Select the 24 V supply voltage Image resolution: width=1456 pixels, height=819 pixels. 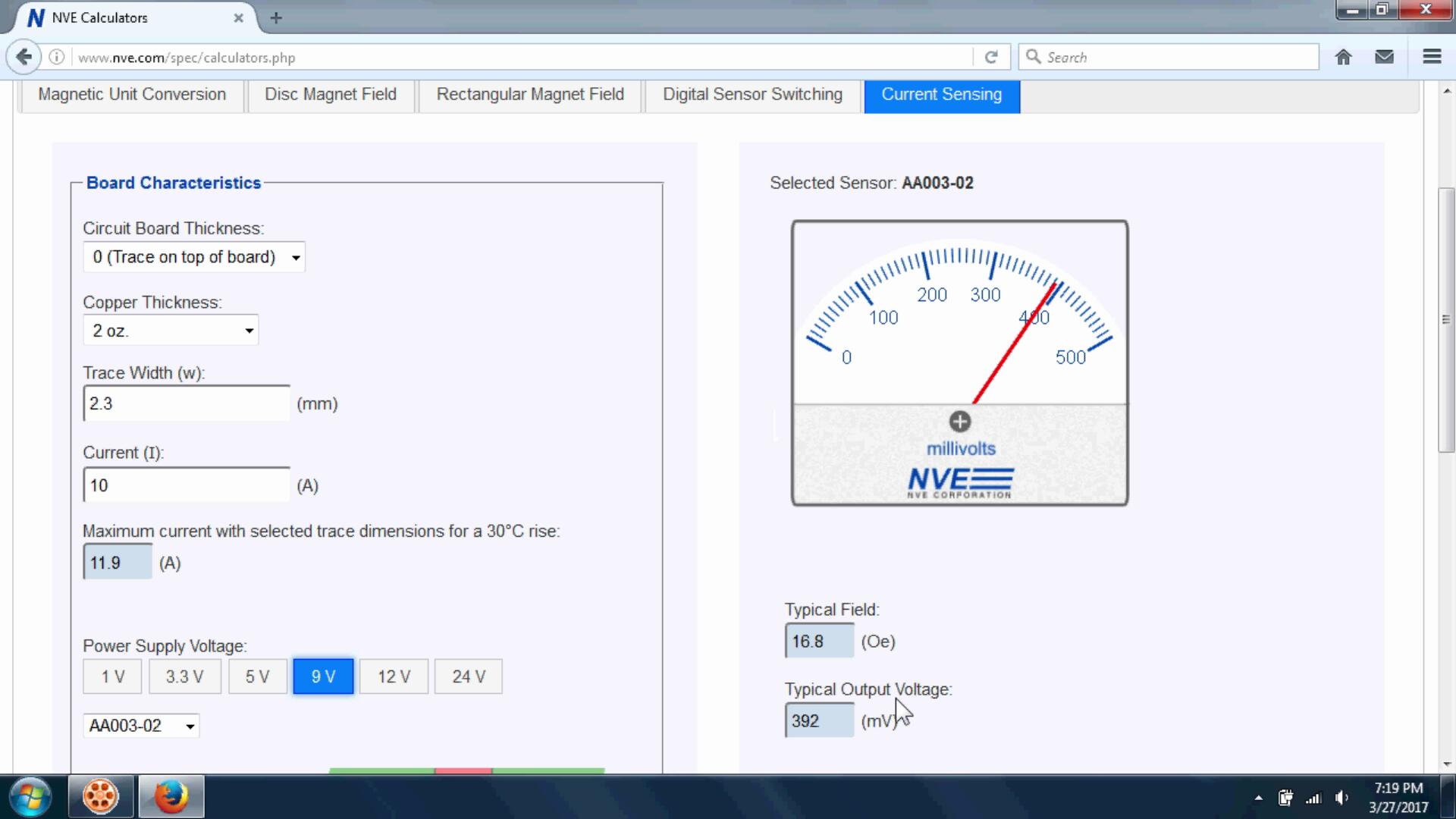click(x=468, y=676)
